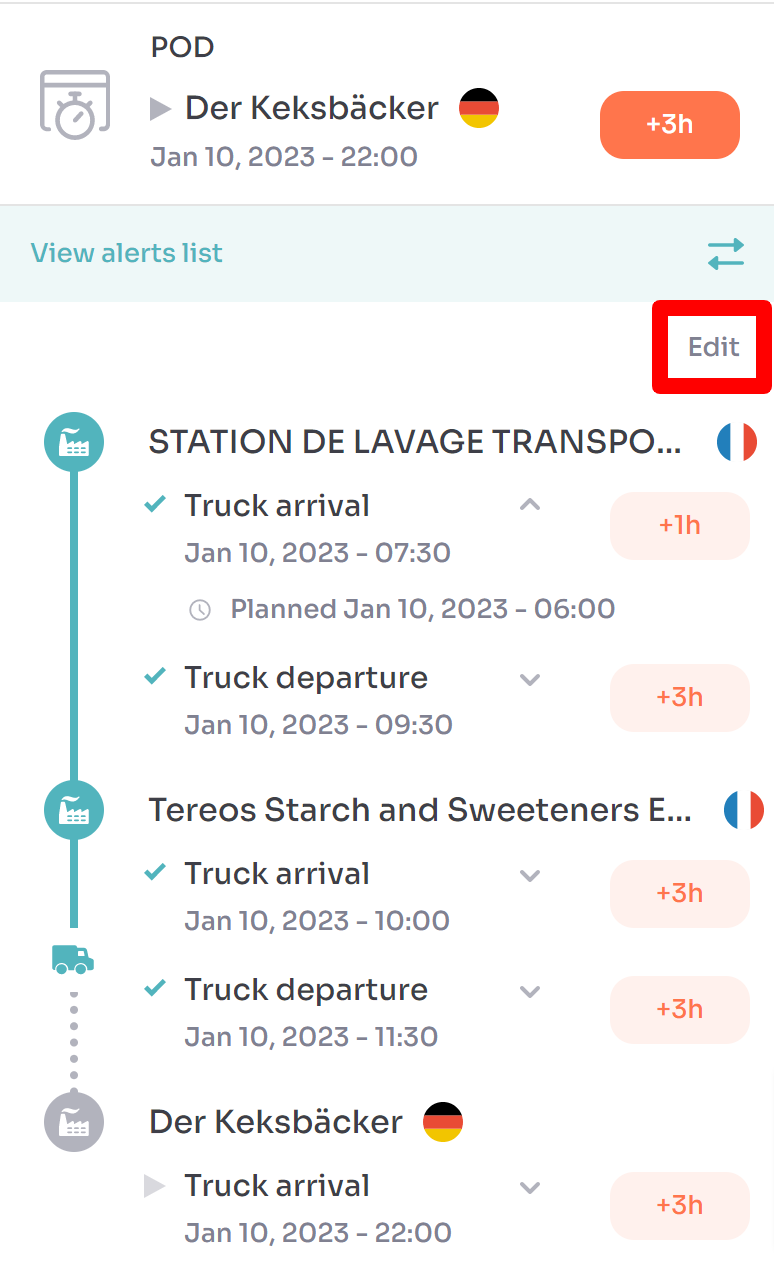Select the Tereos Starch and Sweeteners stop title
This screenshot has height=1286, width=774.
420,810
